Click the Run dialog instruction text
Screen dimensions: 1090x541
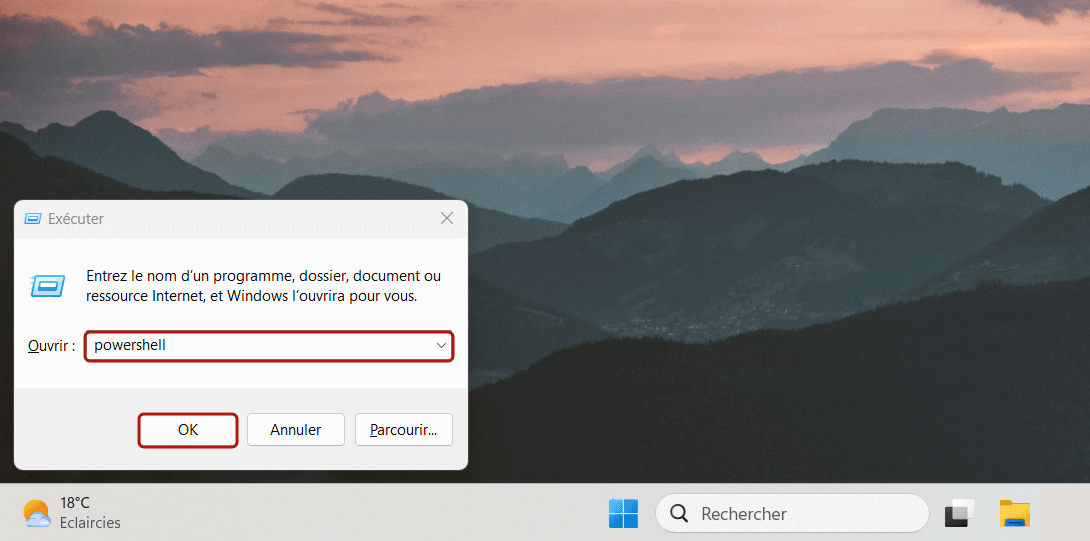263,286
